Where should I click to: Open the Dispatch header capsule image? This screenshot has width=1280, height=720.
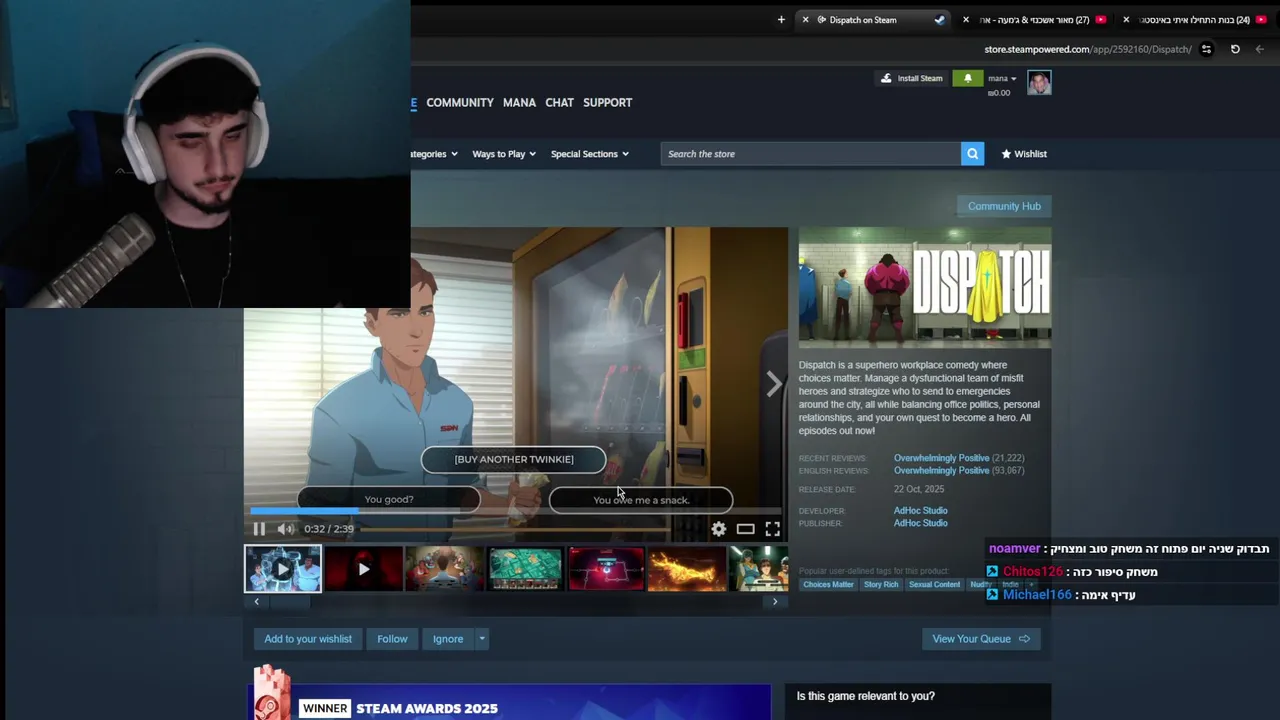925,288
